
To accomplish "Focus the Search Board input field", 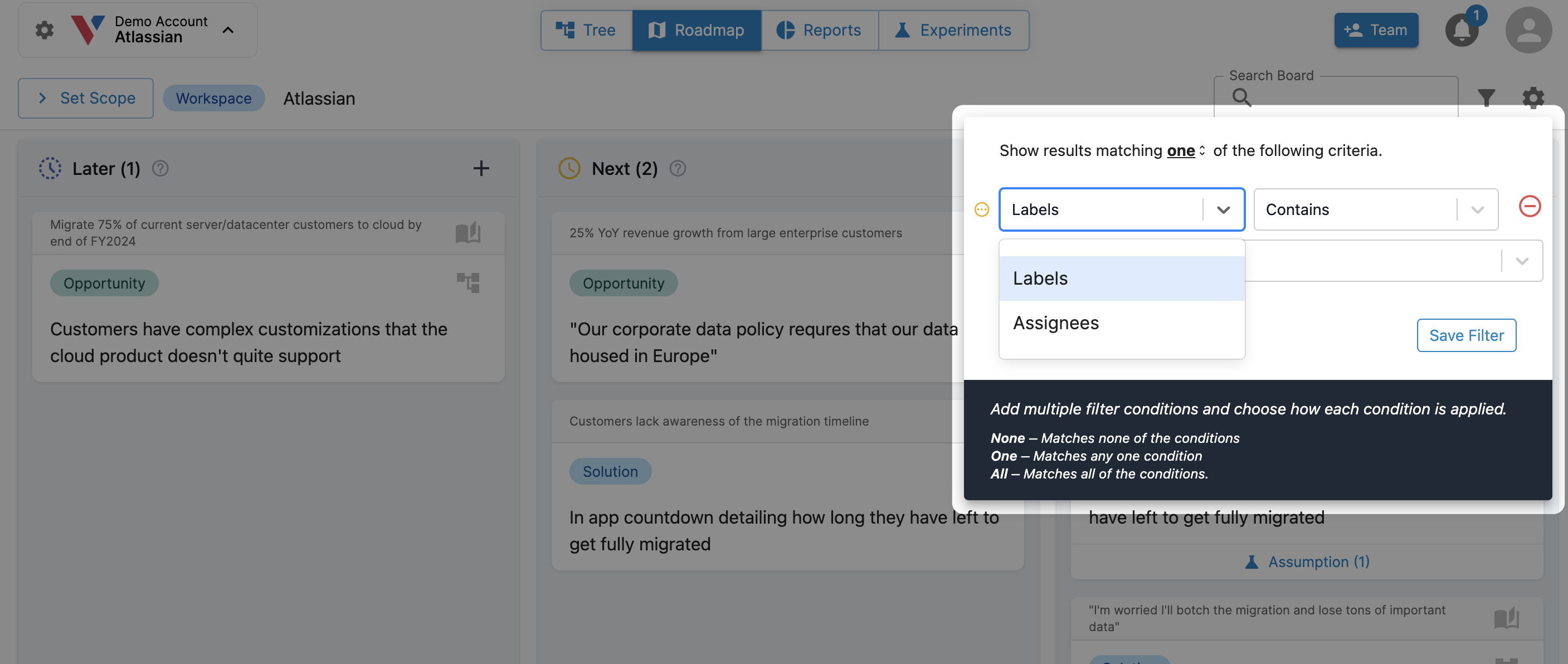I will pos(1336,97).
